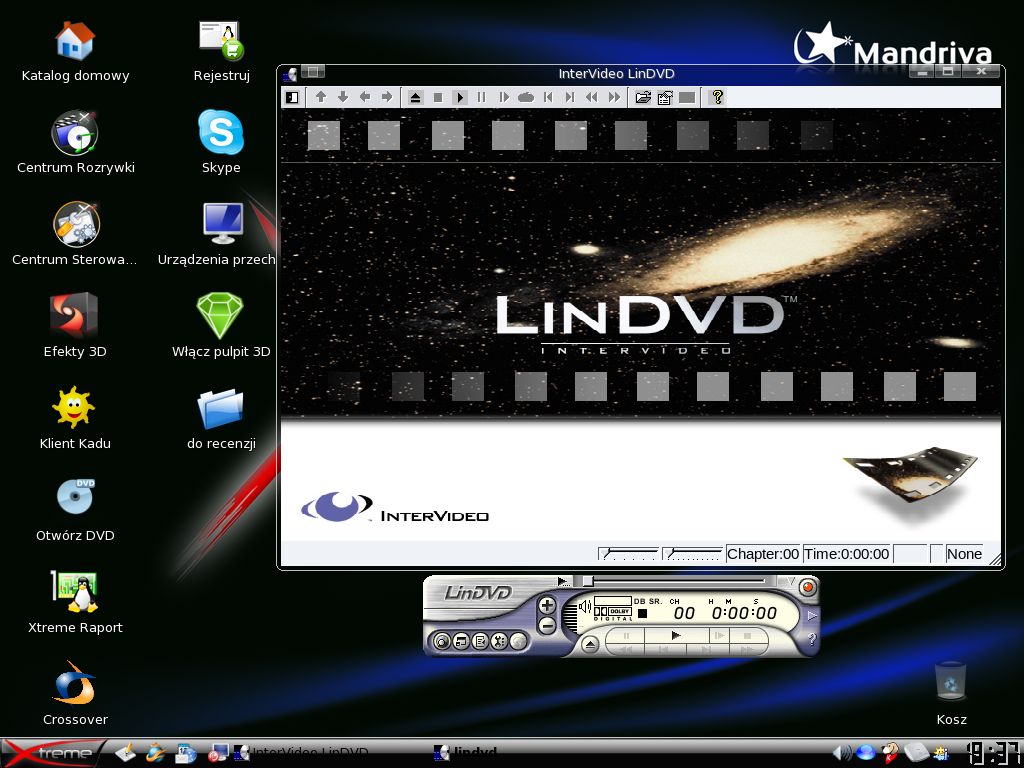1024x768 pixels.
Task: Fast forward using the toolbar double-right arrows
Action: 614,97
